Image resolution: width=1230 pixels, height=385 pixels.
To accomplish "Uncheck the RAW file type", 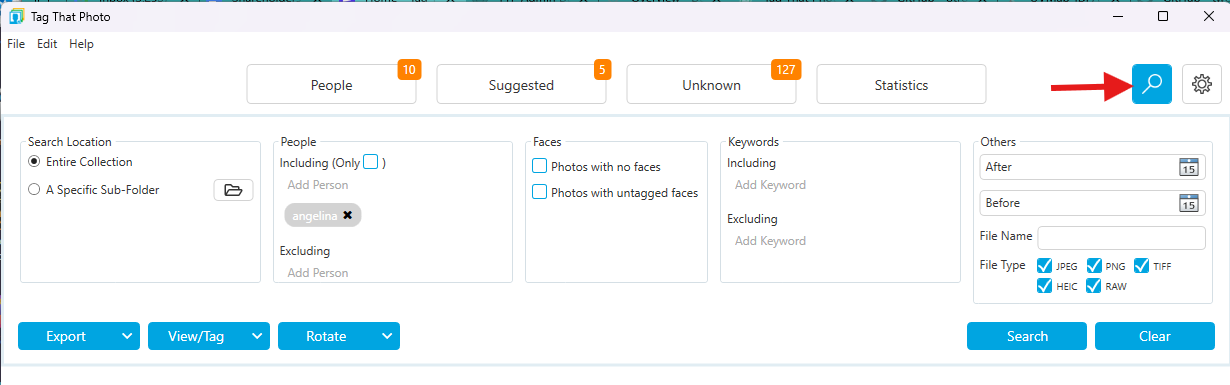I will 1094,286.
